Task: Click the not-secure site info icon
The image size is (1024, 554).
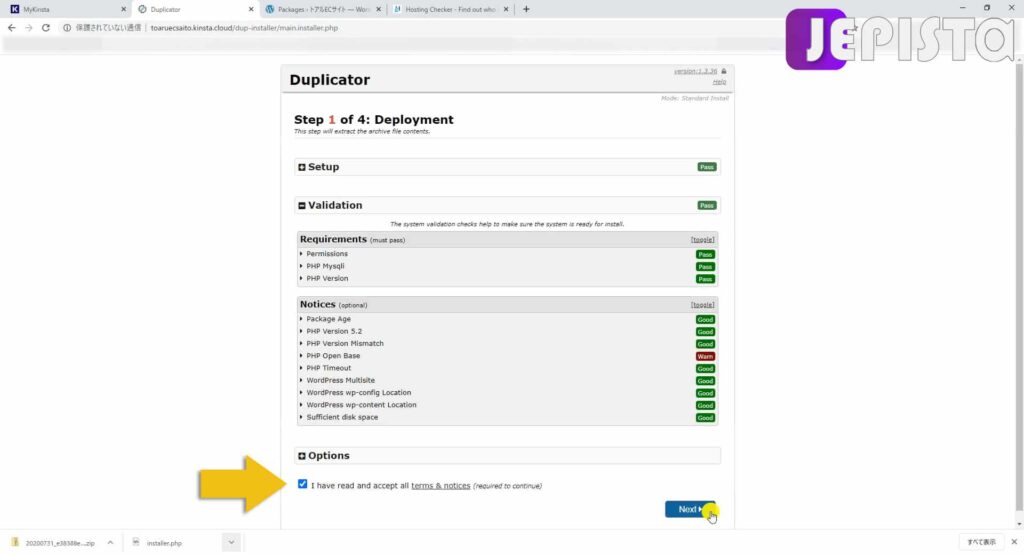Action: pyautogui.click(x=67, y=28)
